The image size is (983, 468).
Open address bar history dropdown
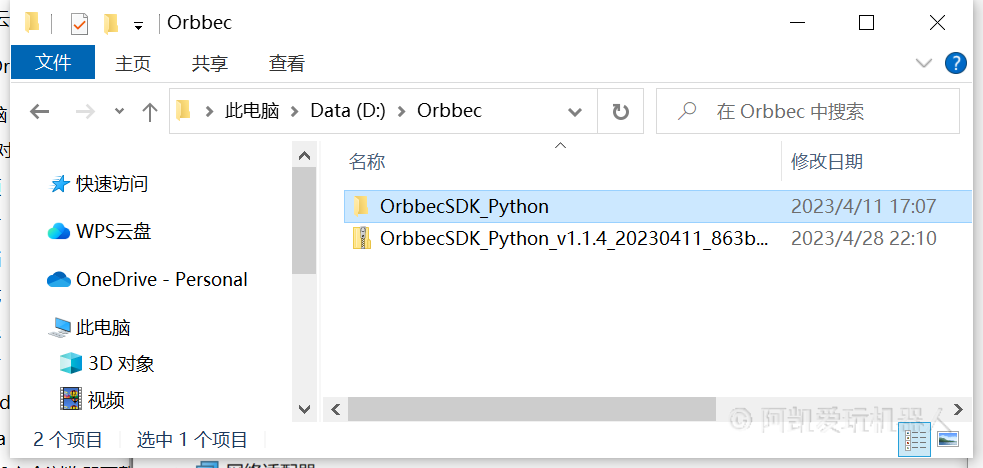coord(574,112)
